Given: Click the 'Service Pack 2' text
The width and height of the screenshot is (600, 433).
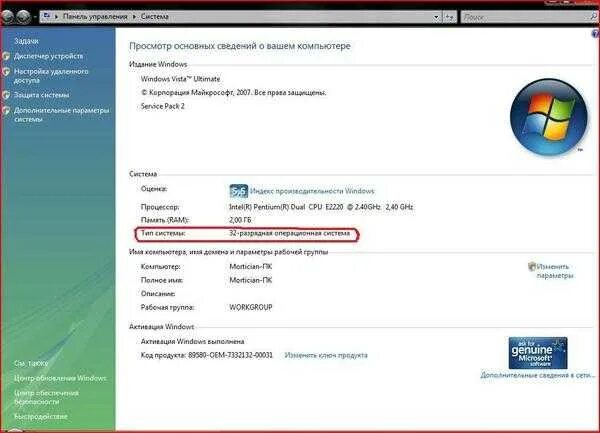Looking at the screenshot, I should click(x=163, y=106).
